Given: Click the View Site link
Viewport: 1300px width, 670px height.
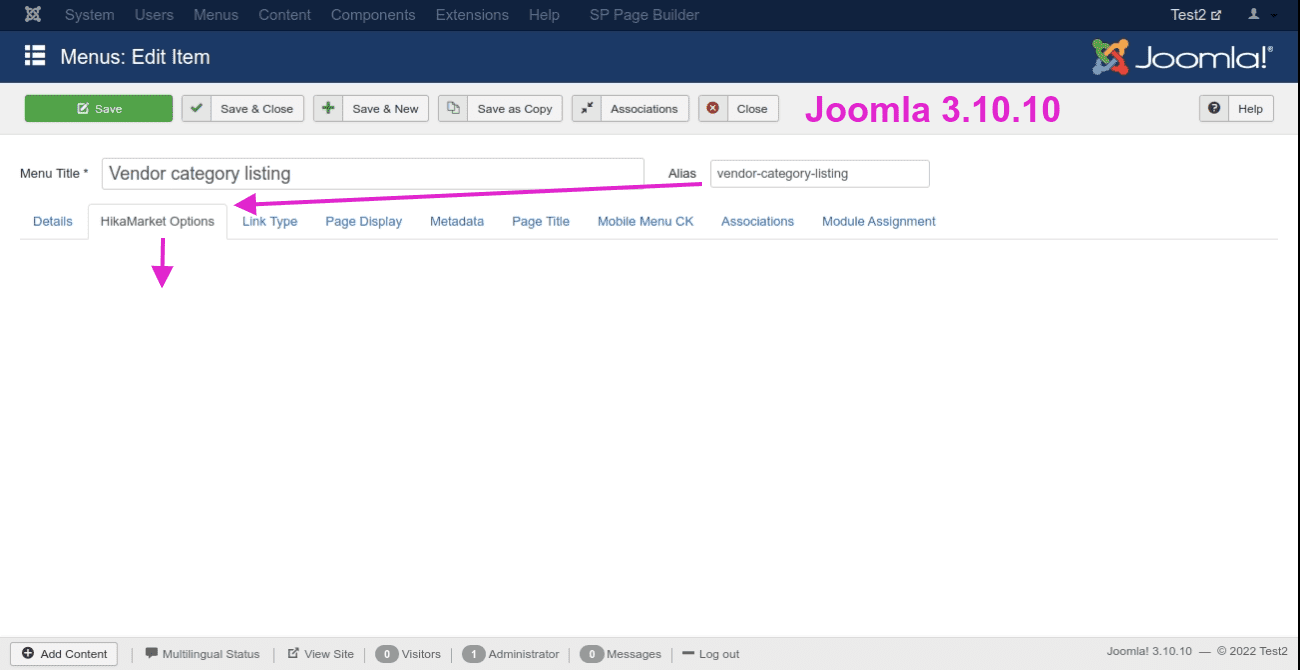Looking at the screenshot, I should (321, 654).
